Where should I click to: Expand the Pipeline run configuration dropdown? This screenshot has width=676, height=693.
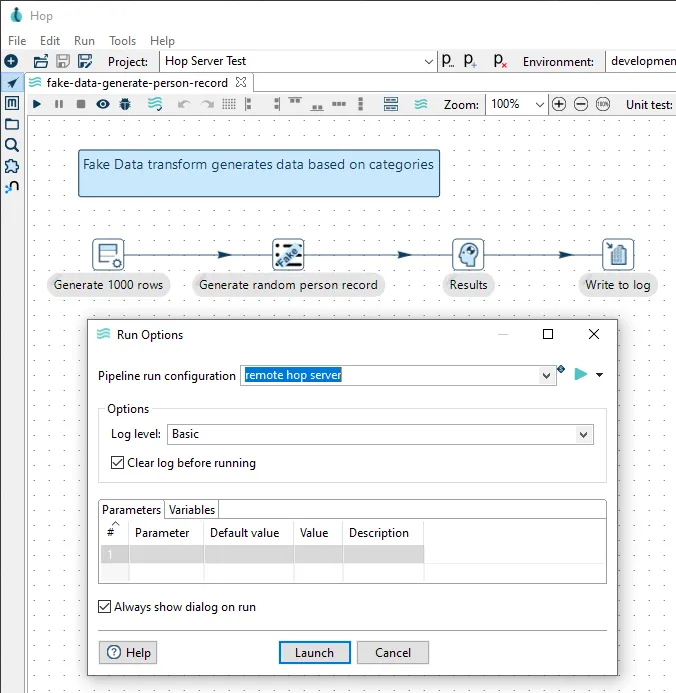(x=546, y=376)
